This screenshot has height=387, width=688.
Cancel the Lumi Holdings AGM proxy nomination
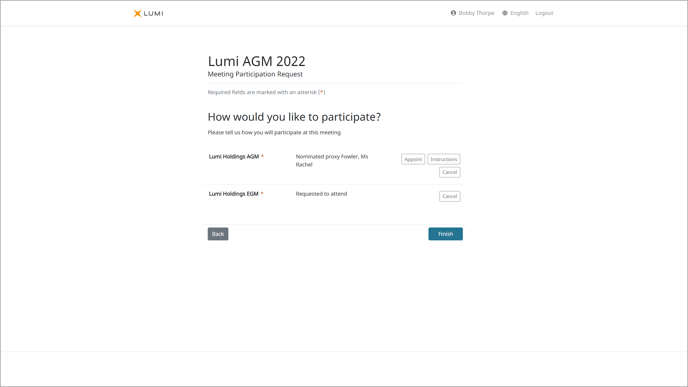[x=449, y=172]
